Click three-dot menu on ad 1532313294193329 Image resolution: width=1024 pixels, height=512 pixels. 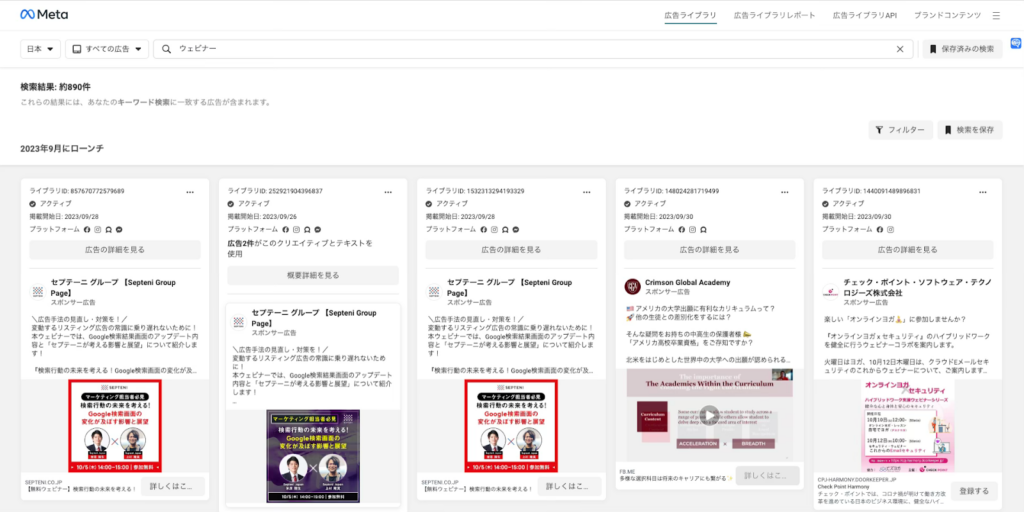584,191
